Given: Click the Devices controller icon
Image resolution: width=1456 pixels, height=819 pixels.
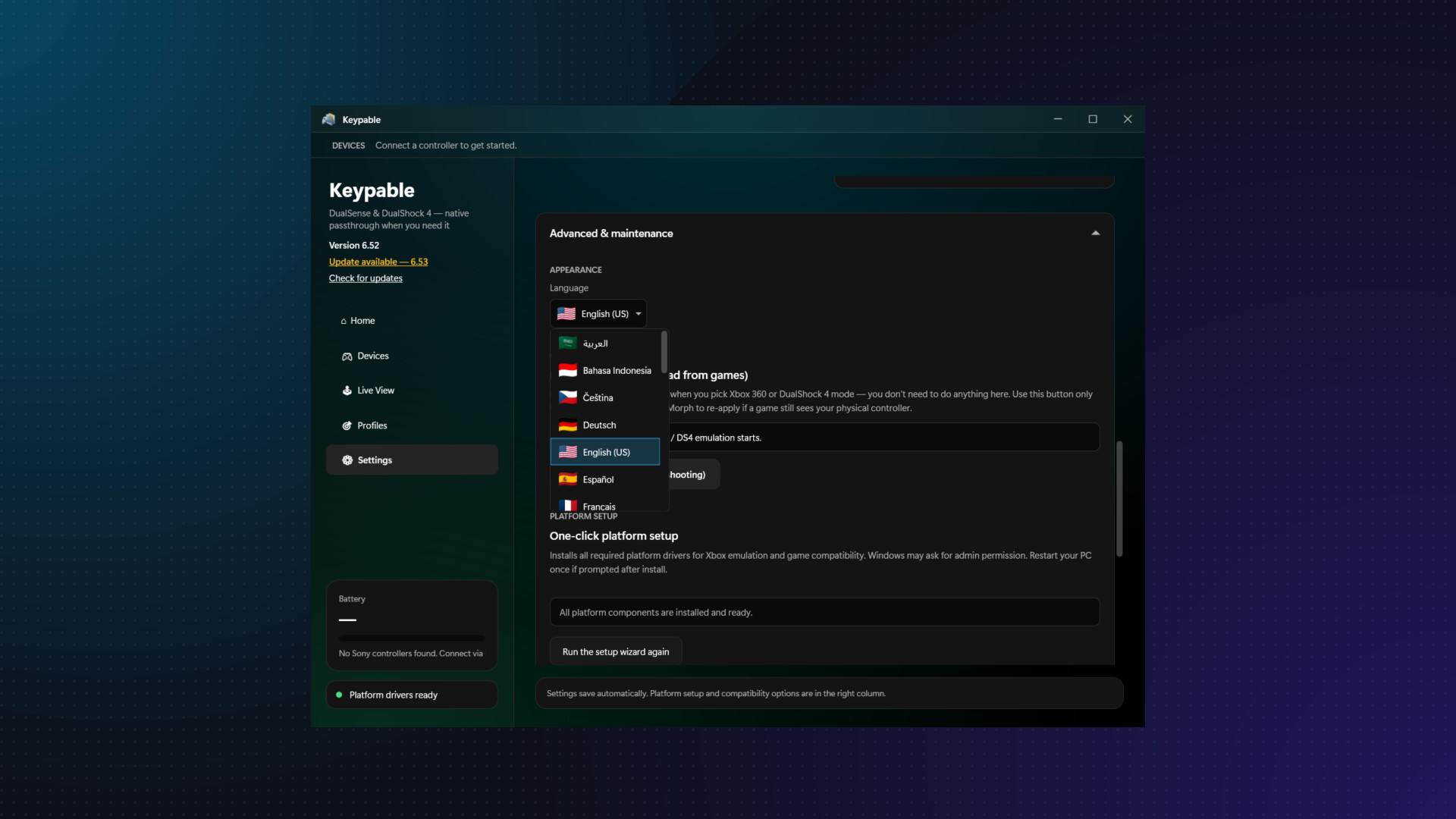Looking at the screenshot, I should point(347,356).
